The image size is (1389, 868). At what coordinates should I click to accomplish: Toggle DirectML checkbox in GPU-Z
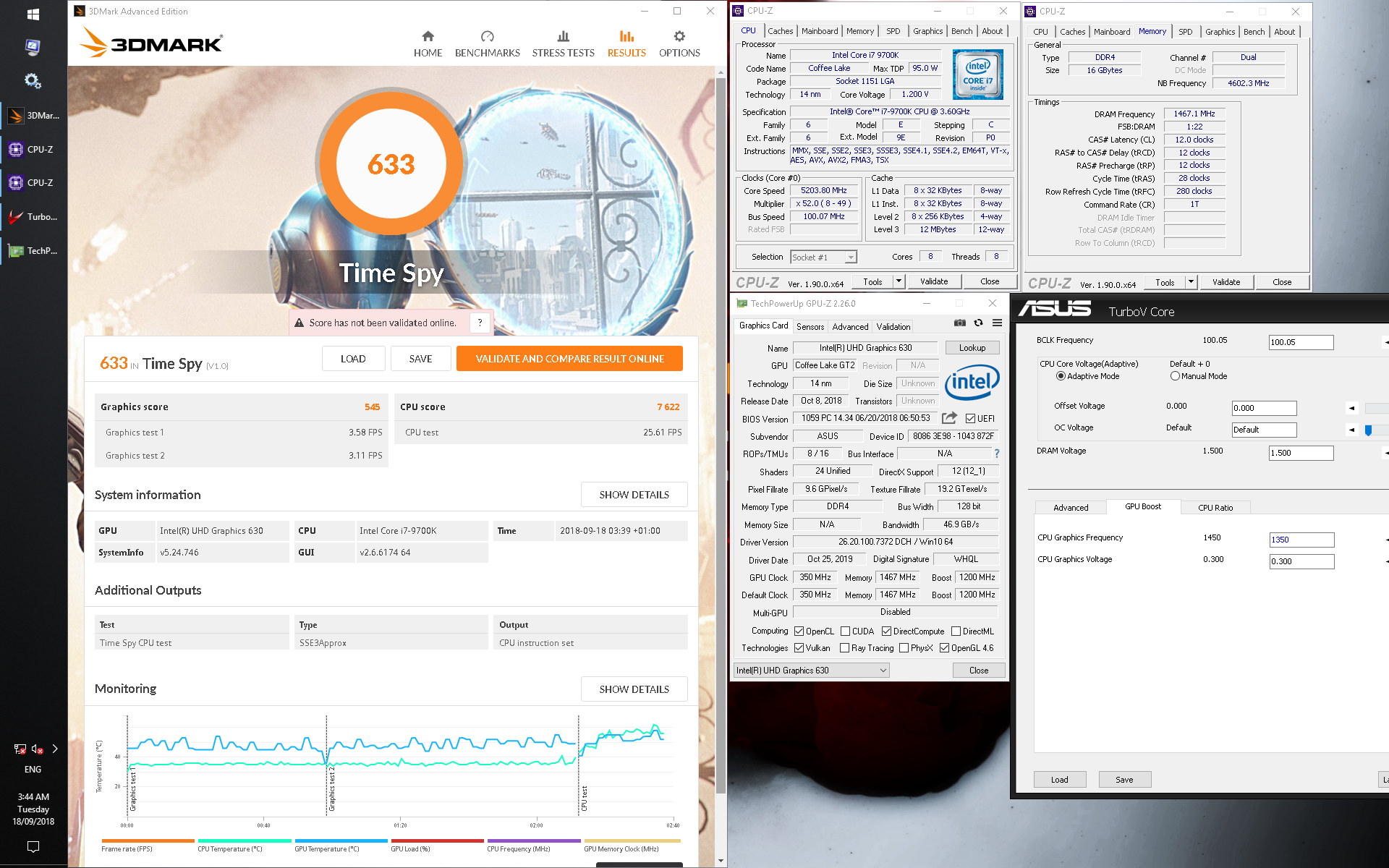pyautogui.click(x=956, y=631)
